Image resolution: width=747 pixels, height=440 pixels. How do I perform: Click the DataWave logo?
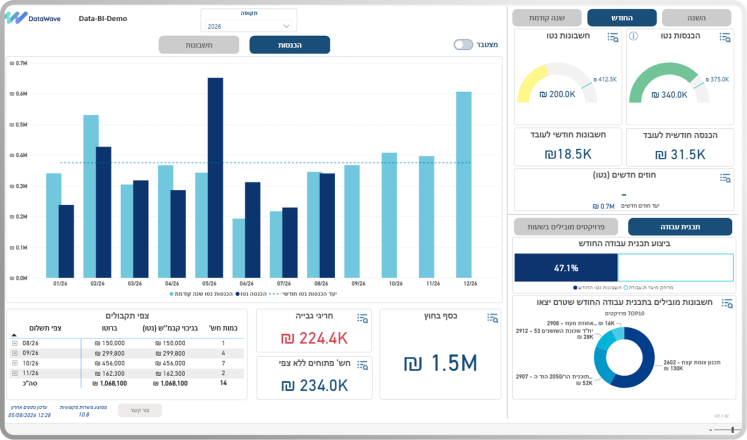click(32, 18)
